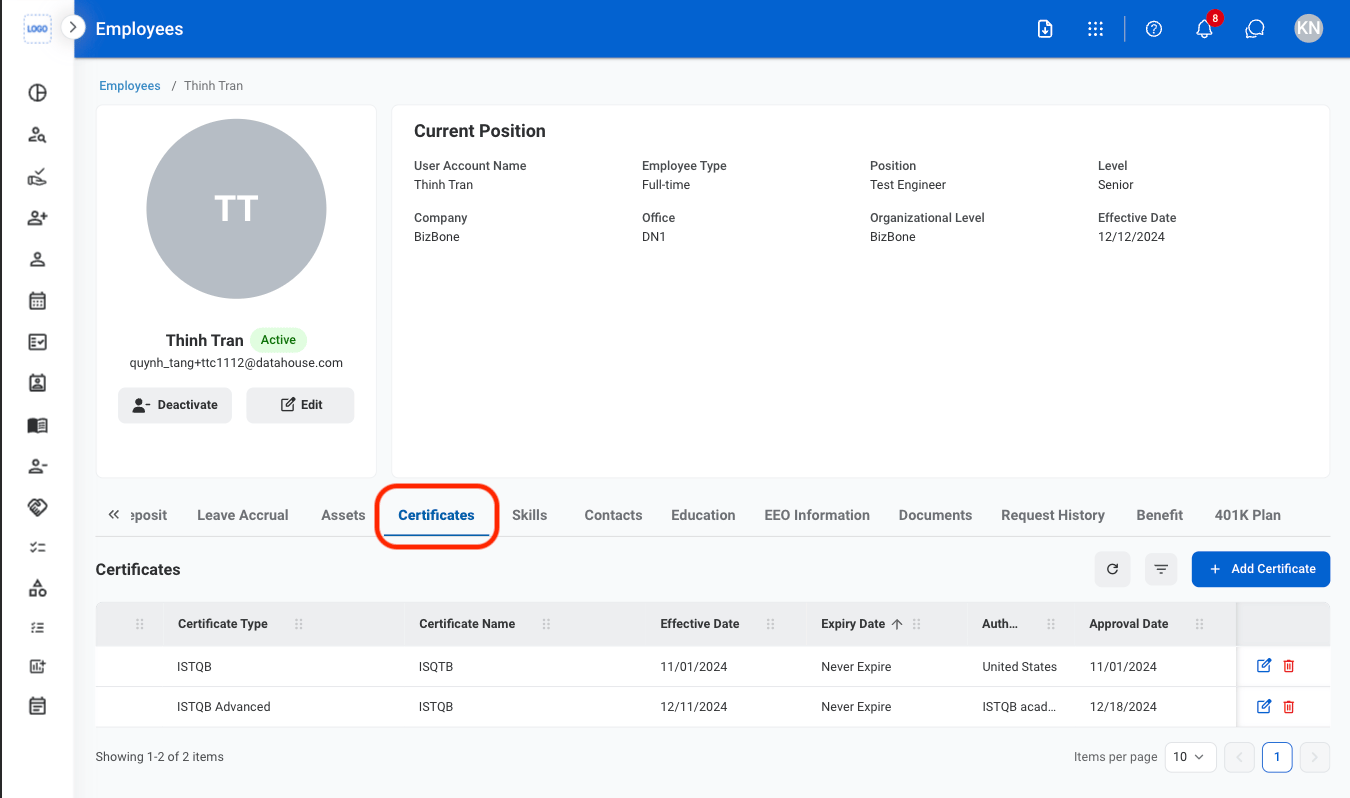This screenshot has height=798, width=1350.
Task: Toggle the Expiry Date sort arrow
Action: point(897,624)
